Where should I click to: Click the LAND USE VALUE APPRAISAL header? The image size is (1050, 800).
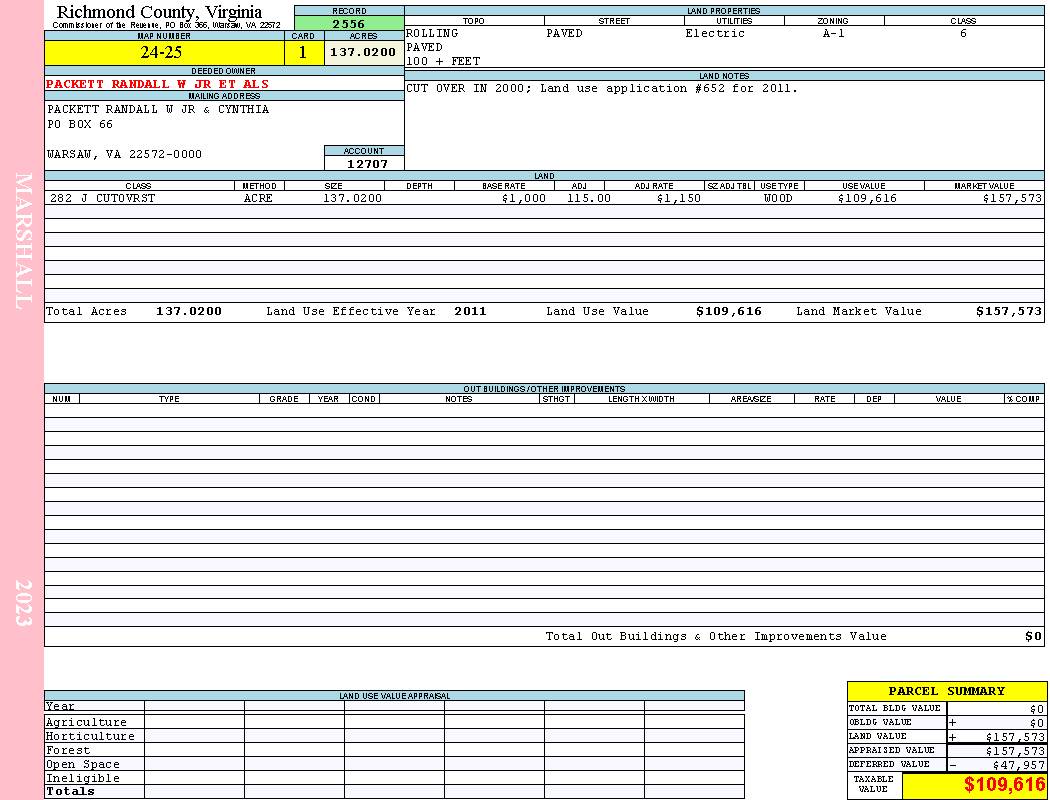(x=394, y=696)
